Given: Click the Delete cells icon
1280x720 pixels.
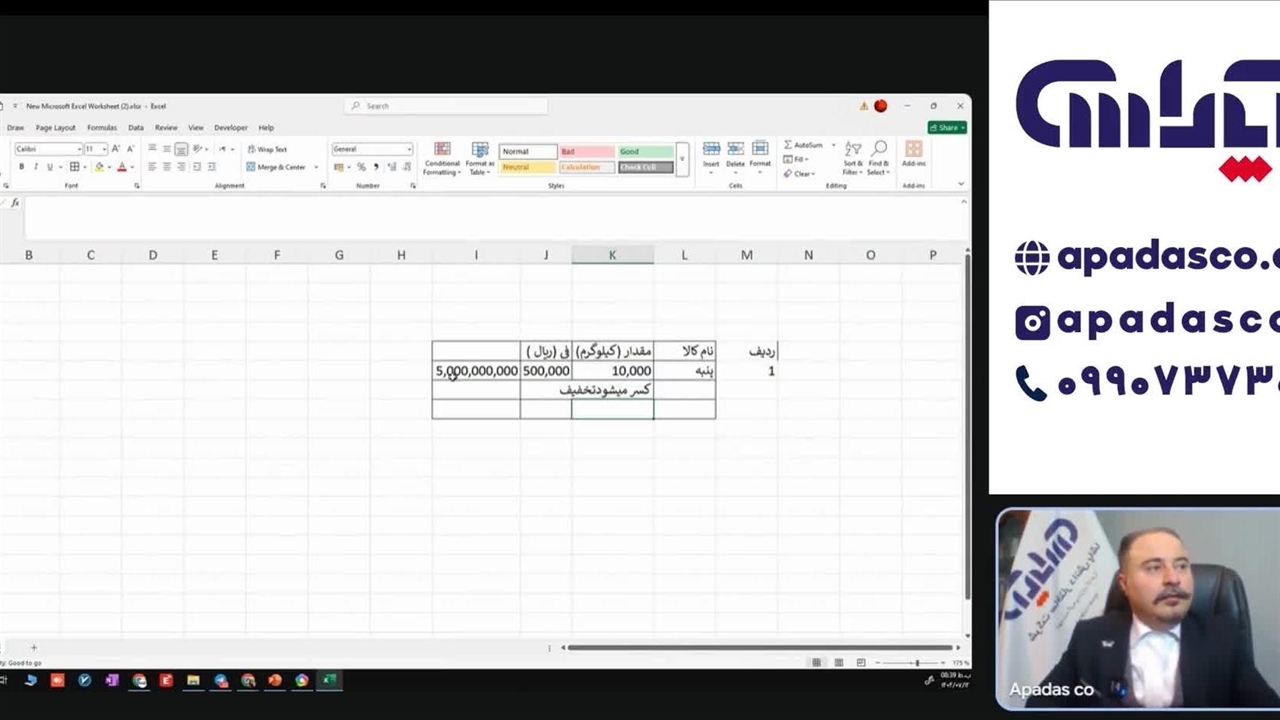Looking at the screenshot, I should coord(735,149).
